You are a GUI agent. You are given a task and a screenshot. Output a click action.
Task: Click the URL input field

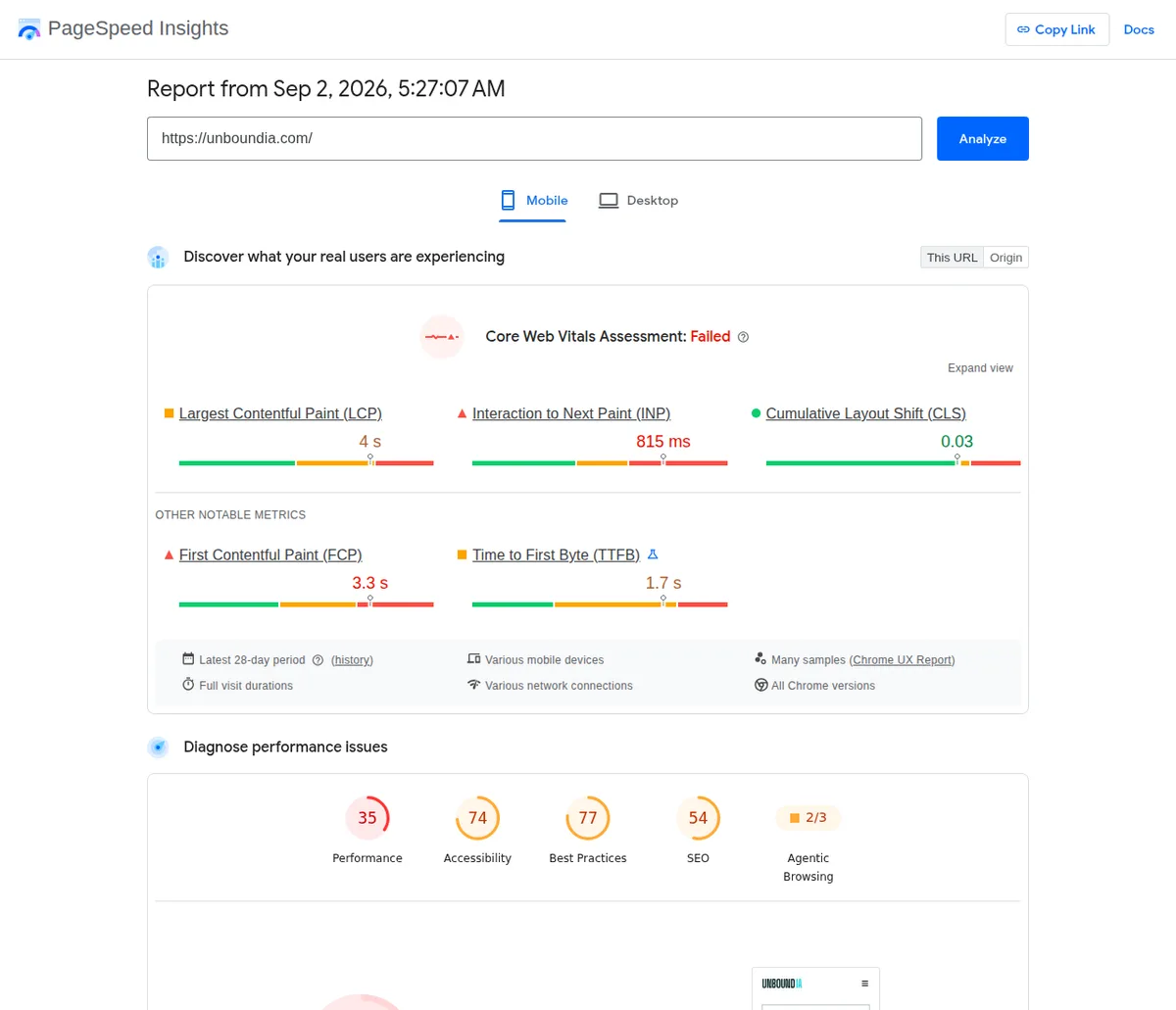point(534,138)
